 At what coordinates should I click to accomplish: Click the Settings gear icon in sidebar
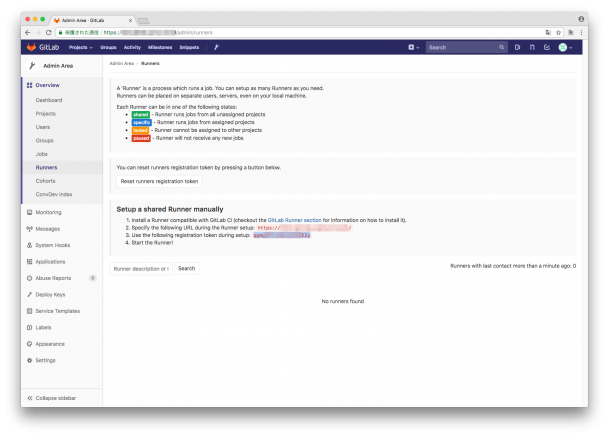30,360
